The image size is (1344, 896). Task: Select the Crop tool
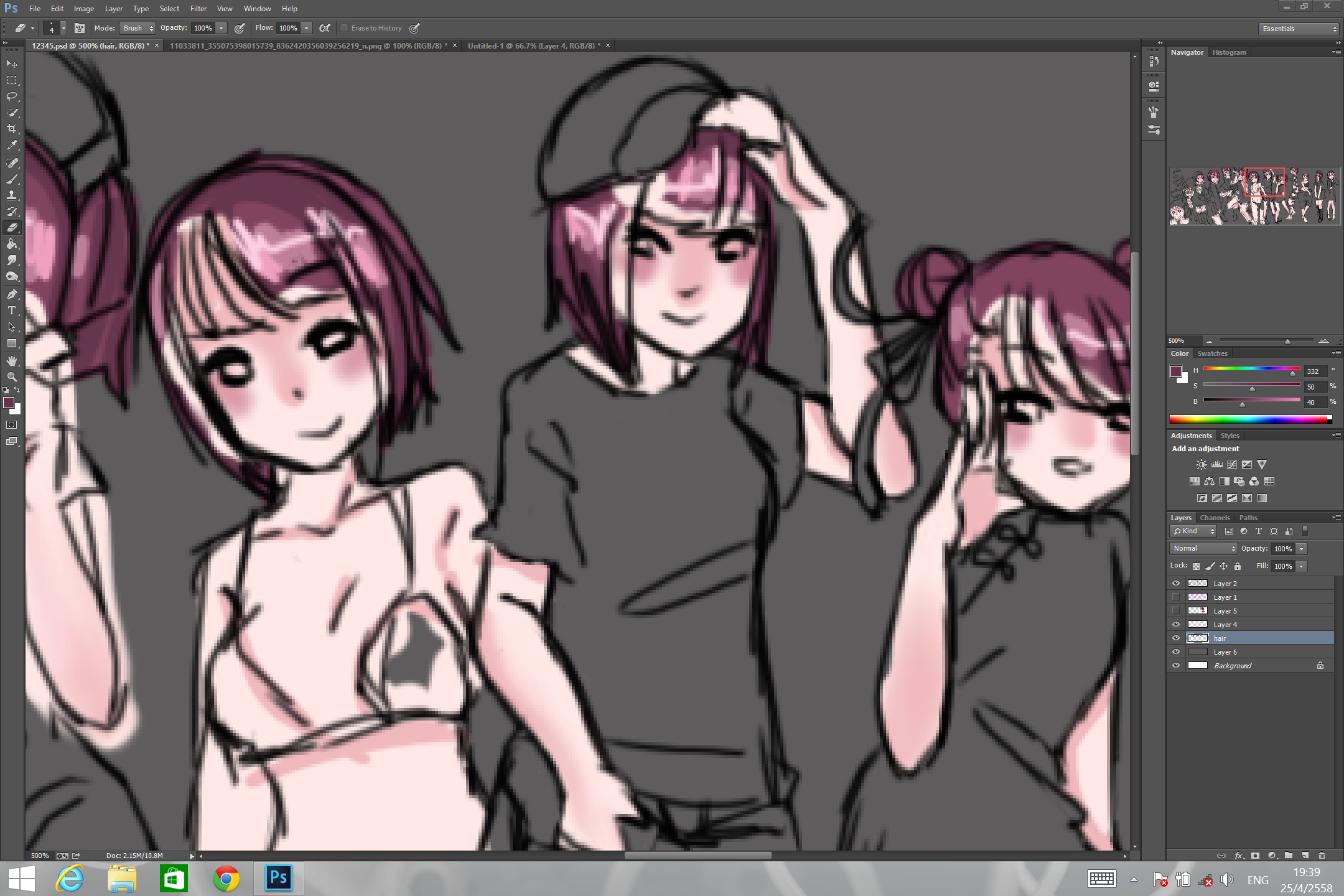12,129
